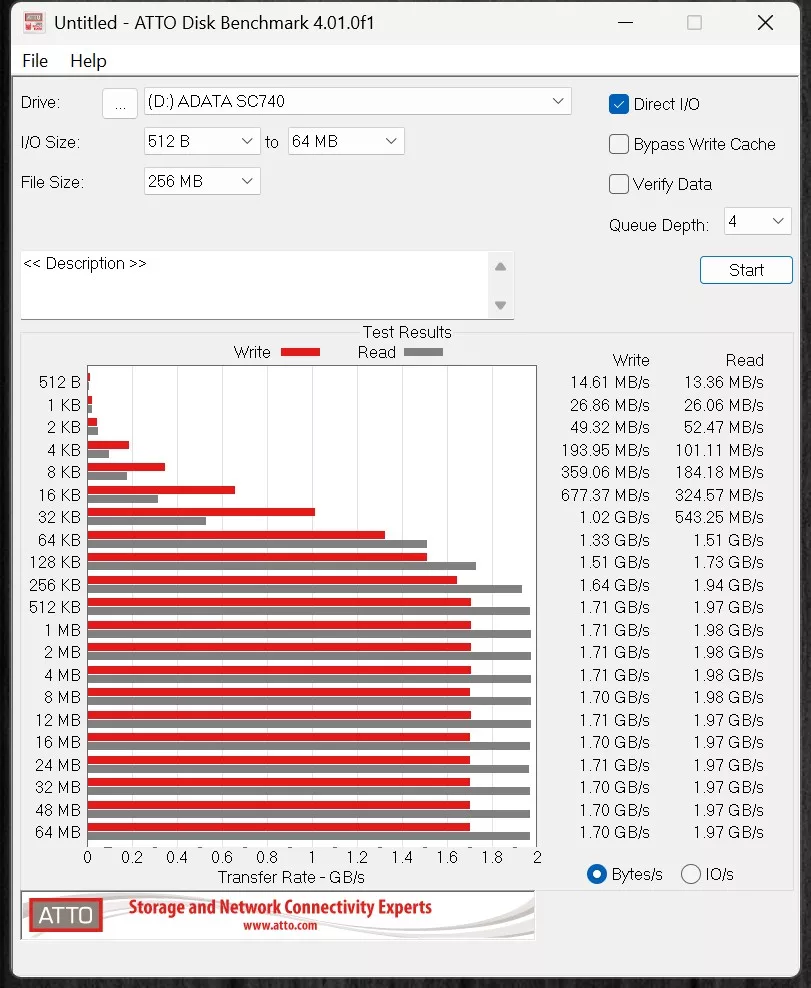Click the Read column header
This screenshot has height=988, width=811.
point(745,360)
